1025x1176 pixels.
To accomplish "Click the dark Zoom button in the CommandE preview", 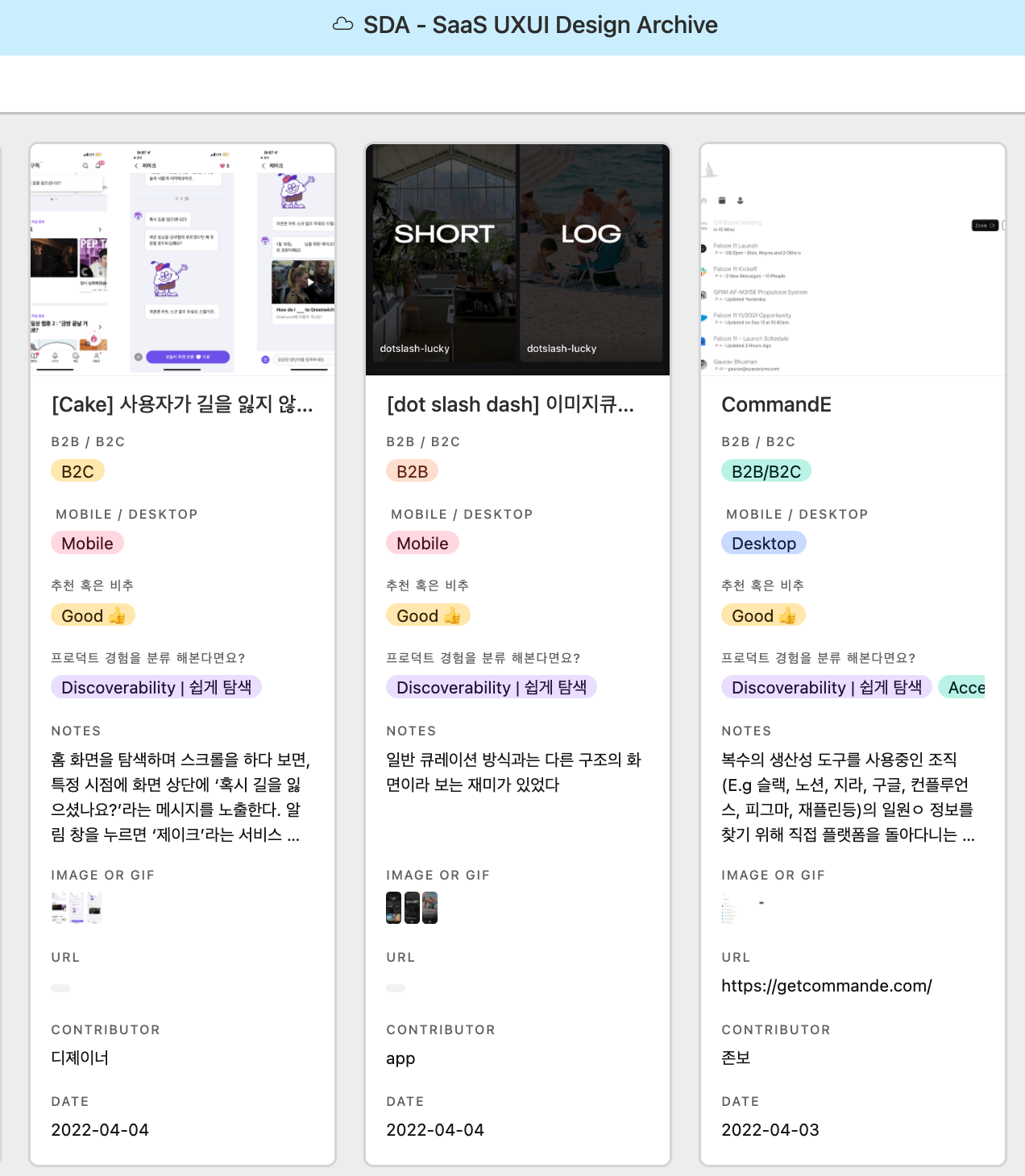I will (986, 226).
